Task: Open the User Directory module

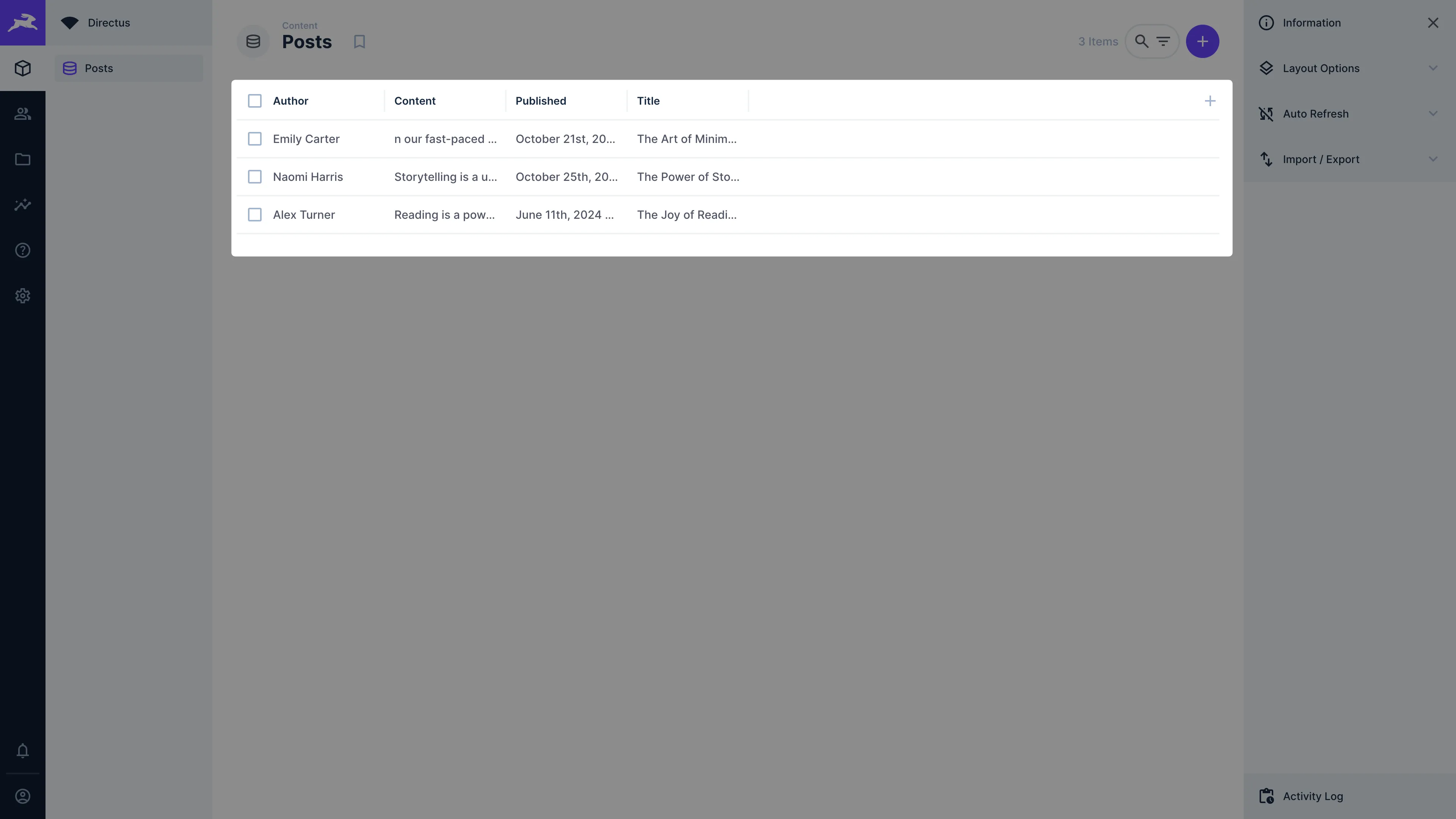Action: [x=23, y=114]
